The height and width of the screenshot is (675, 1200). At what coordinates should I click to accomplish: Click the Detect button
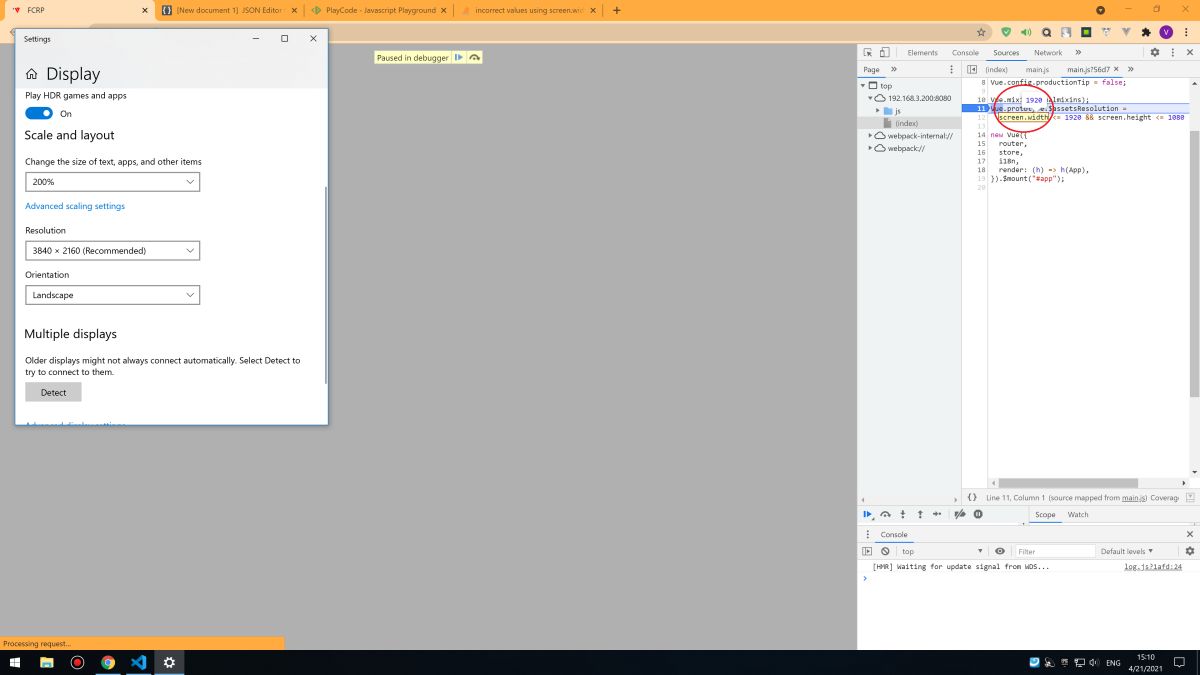53,392
